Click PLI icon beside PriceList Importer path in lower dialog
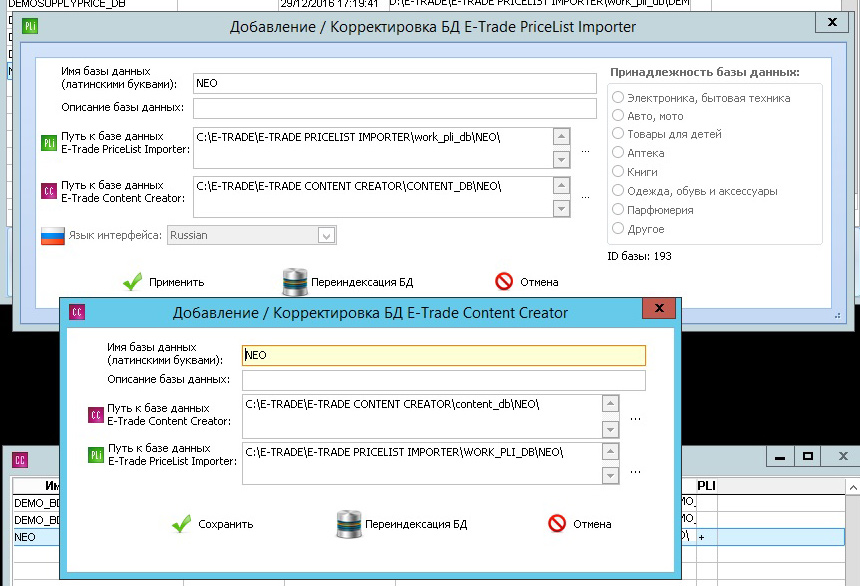 (x=96, y=455)
